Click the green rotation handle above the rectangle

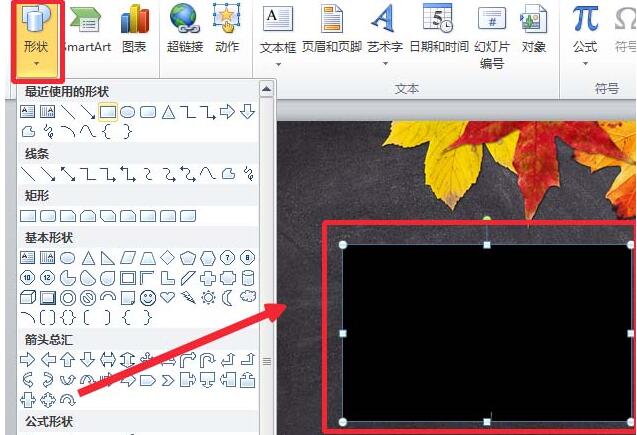tap(487, 218)
